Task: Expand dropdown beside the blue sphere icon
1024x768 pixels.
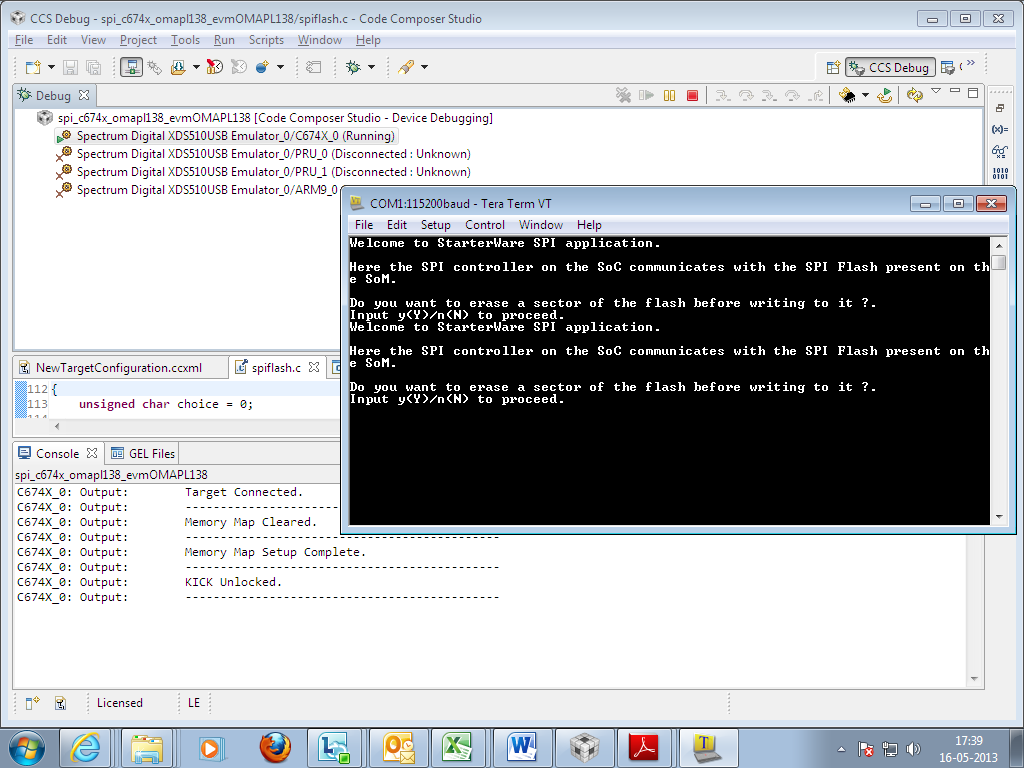Action: click(x=280, y=67)
